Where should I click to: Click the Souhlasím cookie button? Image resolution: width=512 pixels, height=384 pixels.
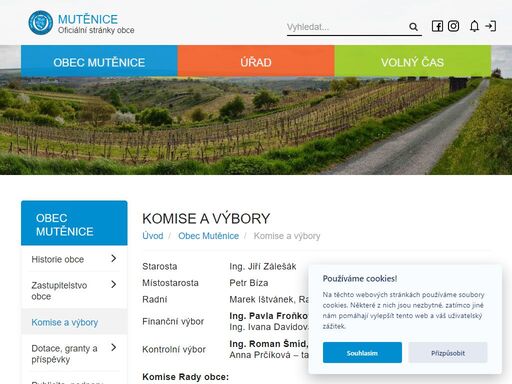(362, 353)
